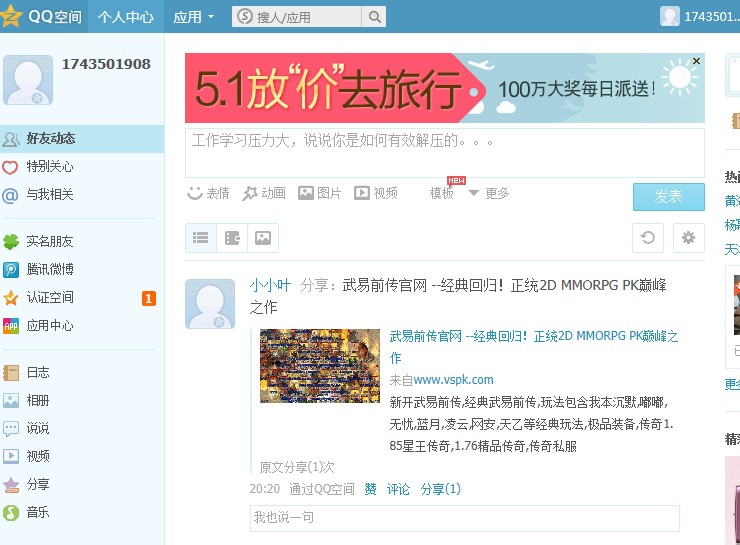This screenshot has width=740, height=545.
Task: Open 1743501908 username in sidebar
Action: pyautogui.click(x=106, y=64)
